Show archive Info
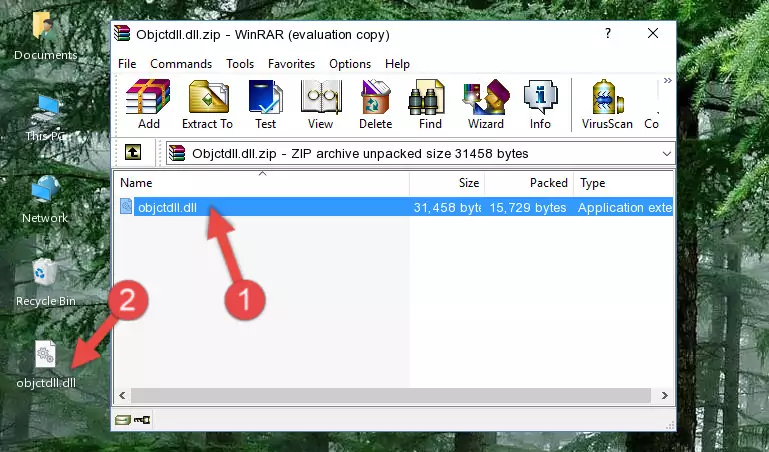This screenshot has height=452, width=769. pos(540,104)
